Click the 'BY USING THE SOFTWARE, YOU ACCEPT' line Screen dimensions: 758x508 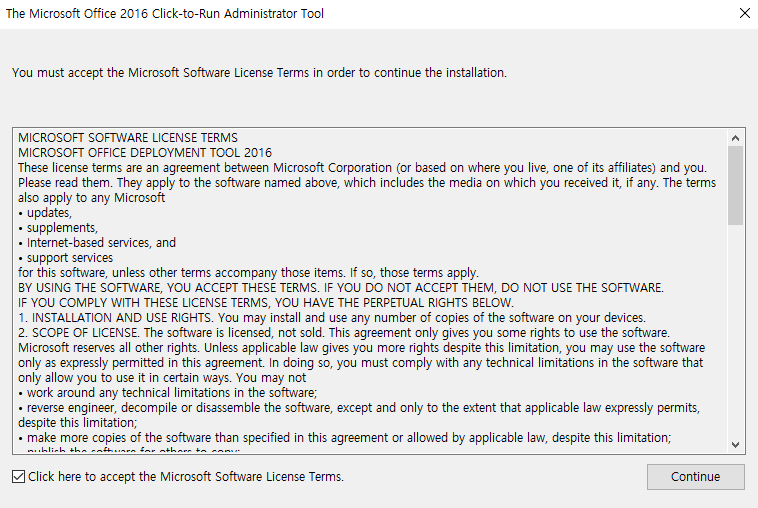(341, 288)
